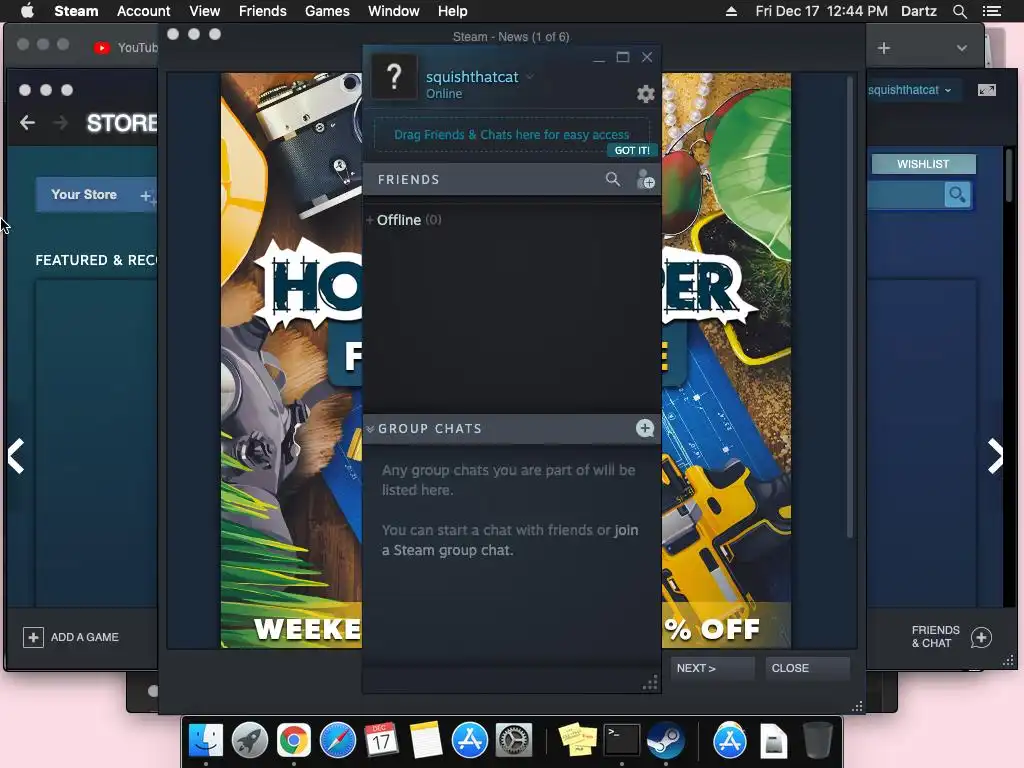Image resolution: width=1024 pixels, height=768 pixels.
Task: Click the friends list resize grip
Action: (x=650, y=683)
